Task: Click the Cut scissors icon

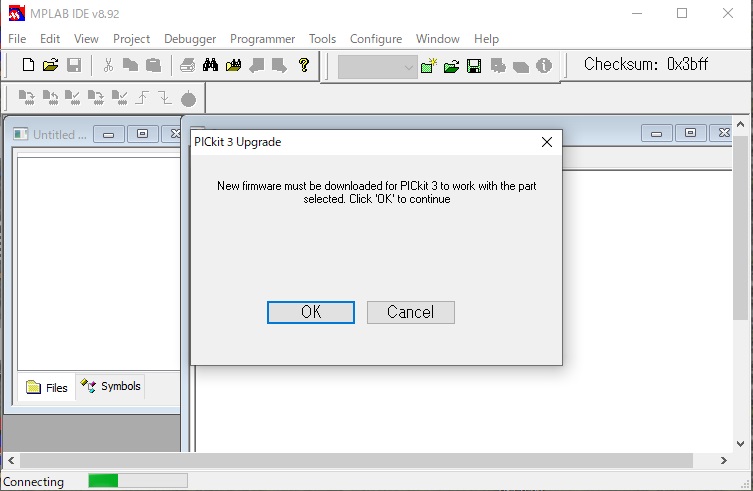Action: click(108, 65)
